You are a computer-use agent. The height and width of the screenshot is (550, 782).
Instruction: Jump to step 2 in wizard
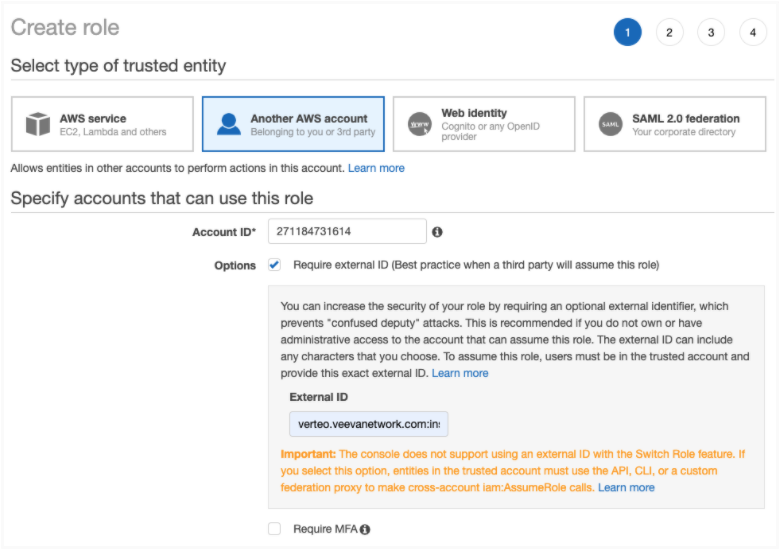point(669,33)
